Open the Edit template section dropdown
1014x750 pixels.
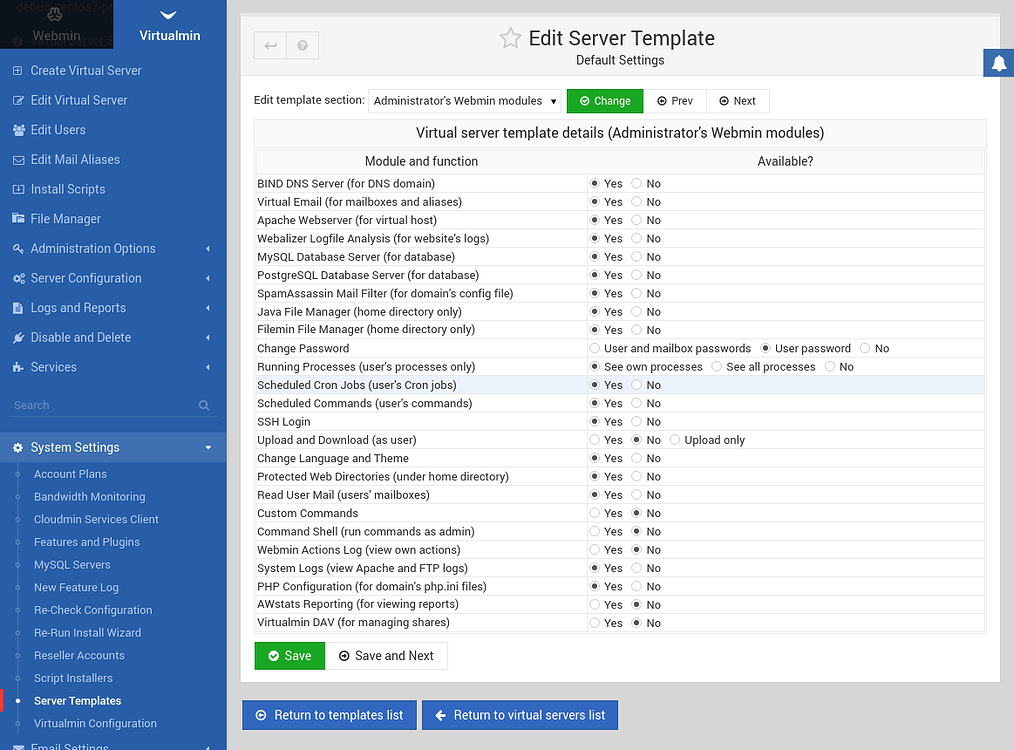click(x=465, y=100)
